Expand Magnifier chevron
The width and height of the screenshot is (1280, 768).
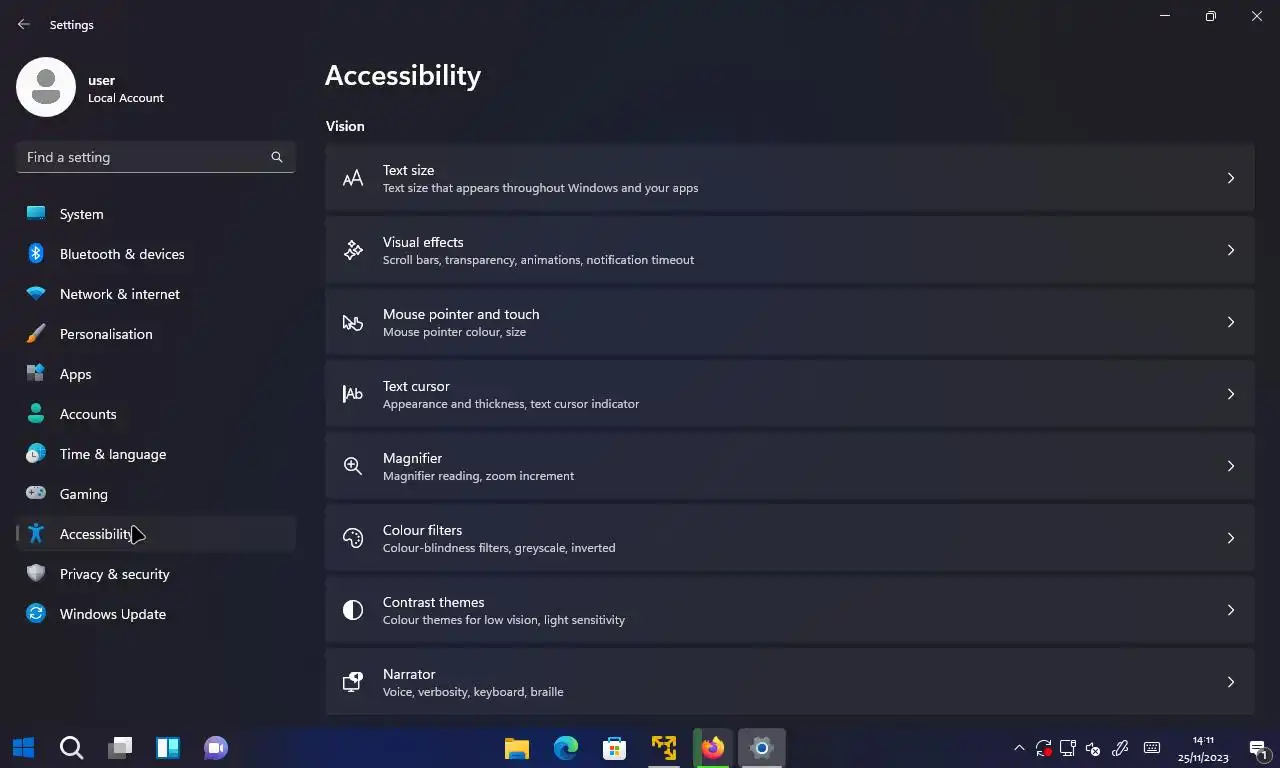pyautogui.click(x=1231, y=466)
